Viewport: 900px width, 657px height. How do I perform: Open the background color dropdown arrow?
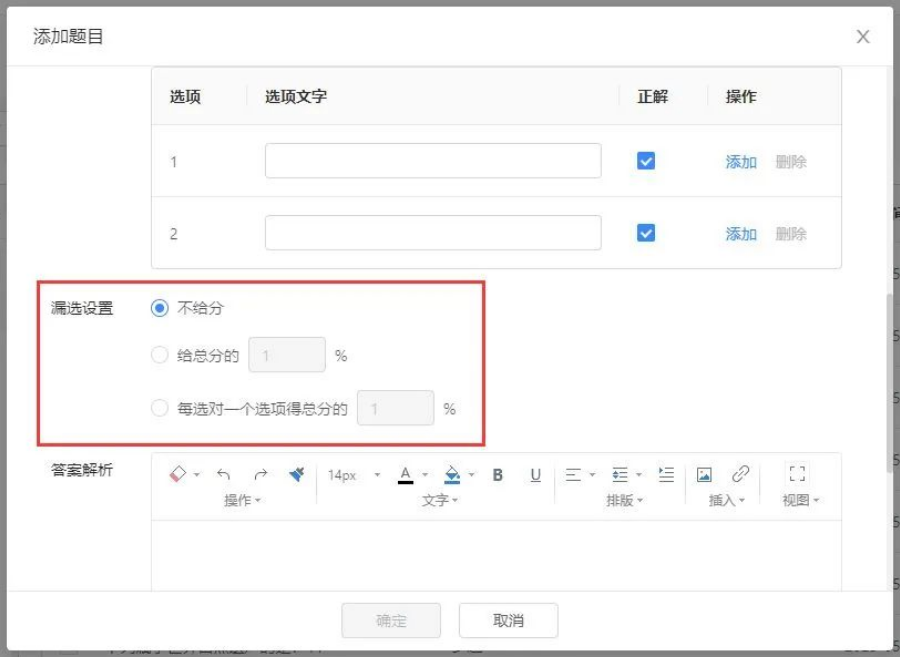tap(472, 475)
